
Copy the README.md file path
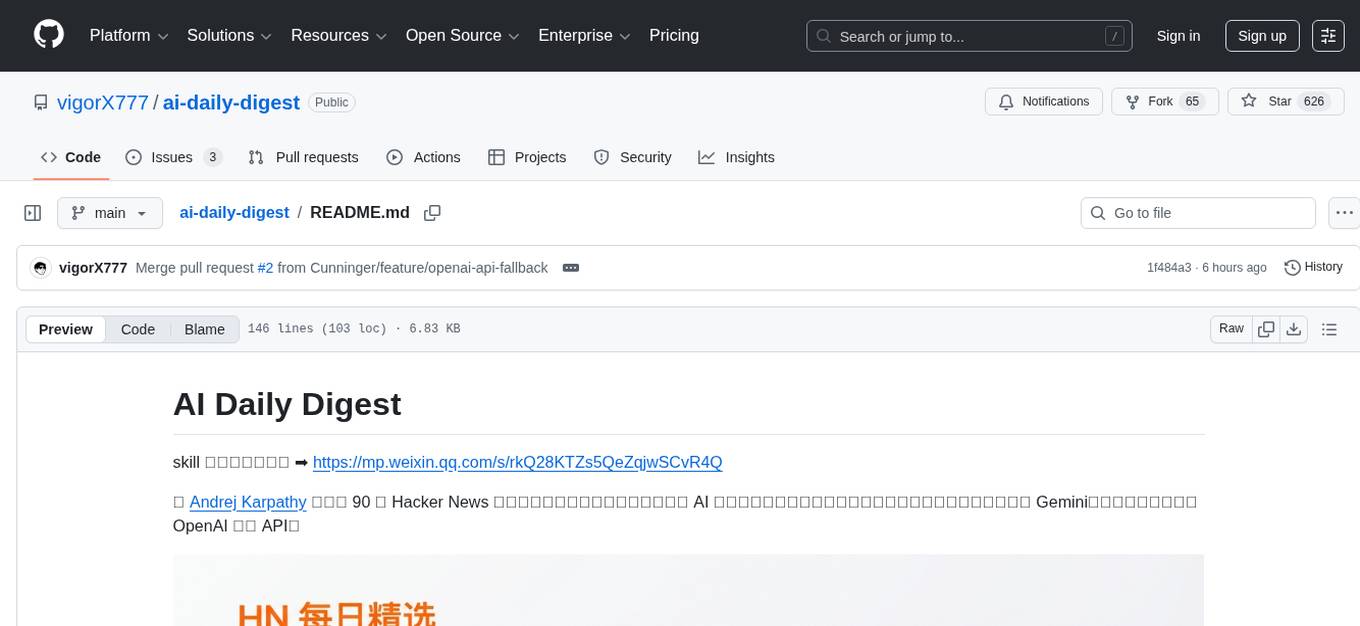tap(431, 212)
